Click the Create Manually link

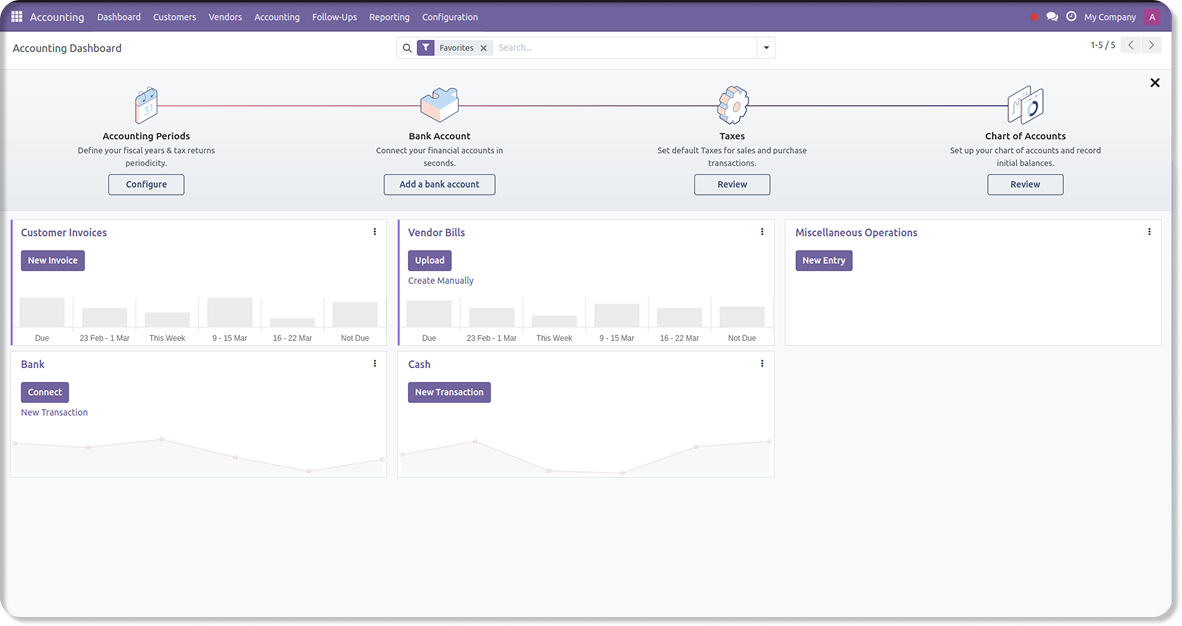point(441,281)
